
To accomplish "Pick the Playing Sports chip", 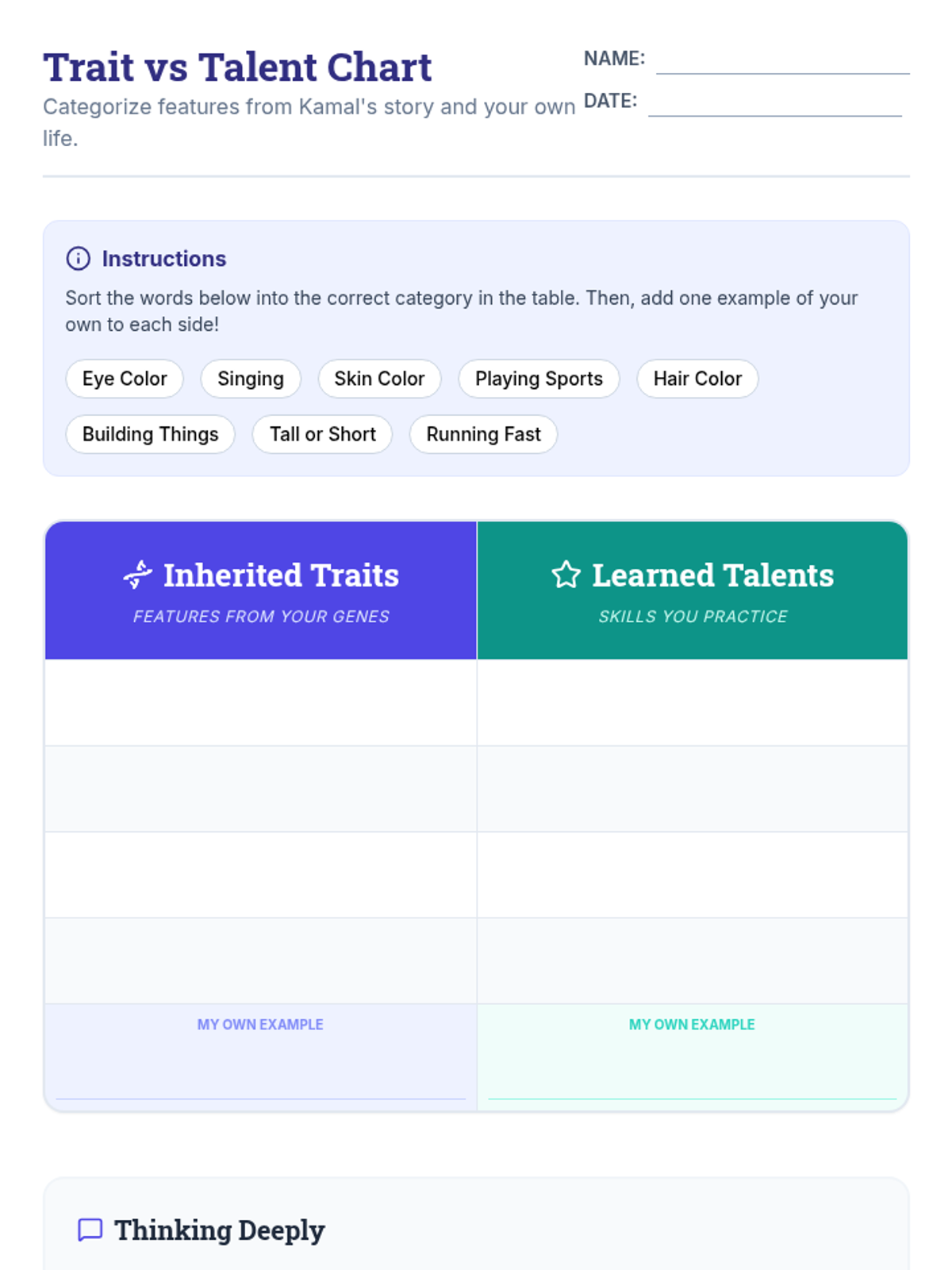I will pyautogui.click(x=539, y=379).
